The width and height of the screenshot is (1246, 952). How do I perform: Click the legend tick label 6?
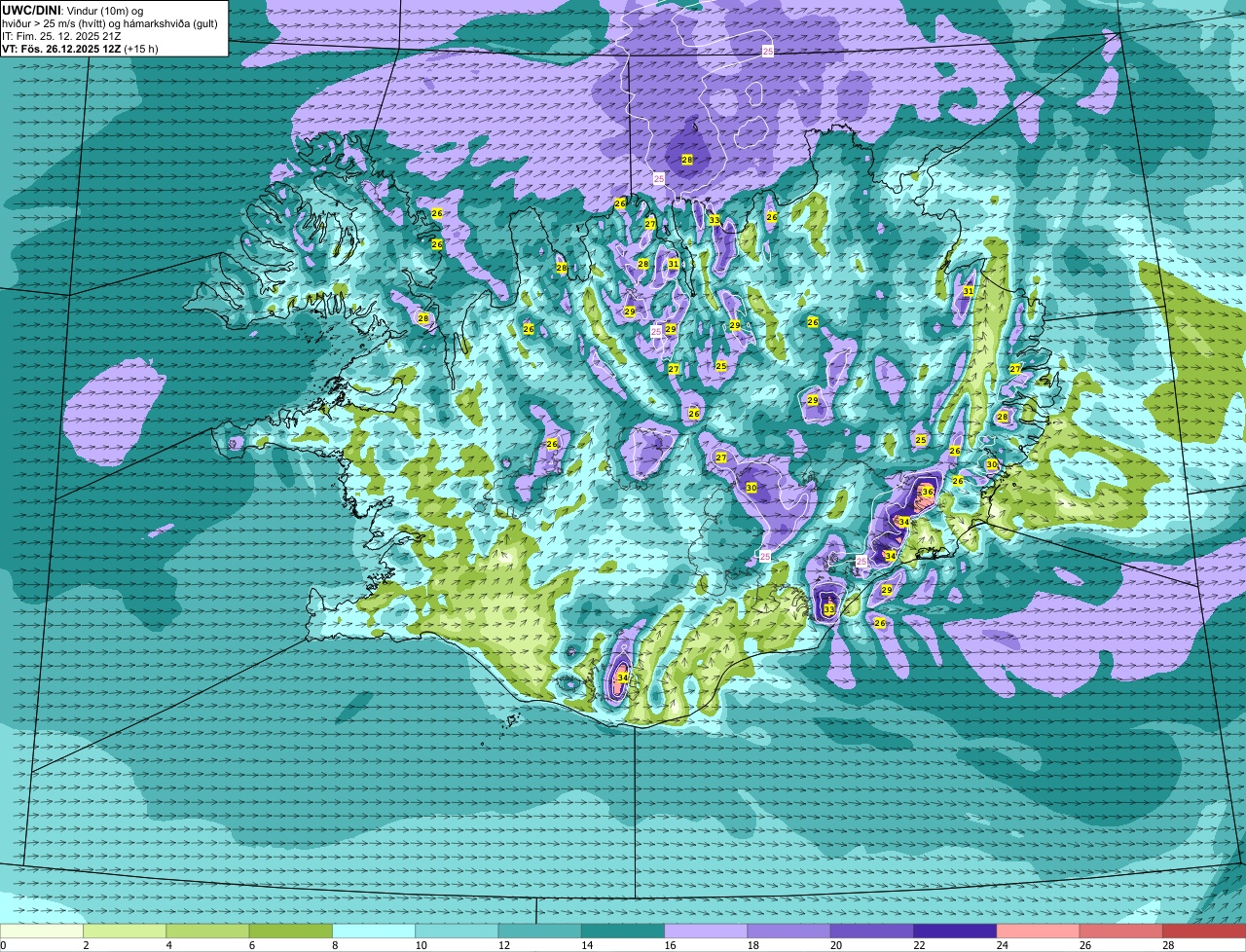pyautogui.click(x=252, y=945)
